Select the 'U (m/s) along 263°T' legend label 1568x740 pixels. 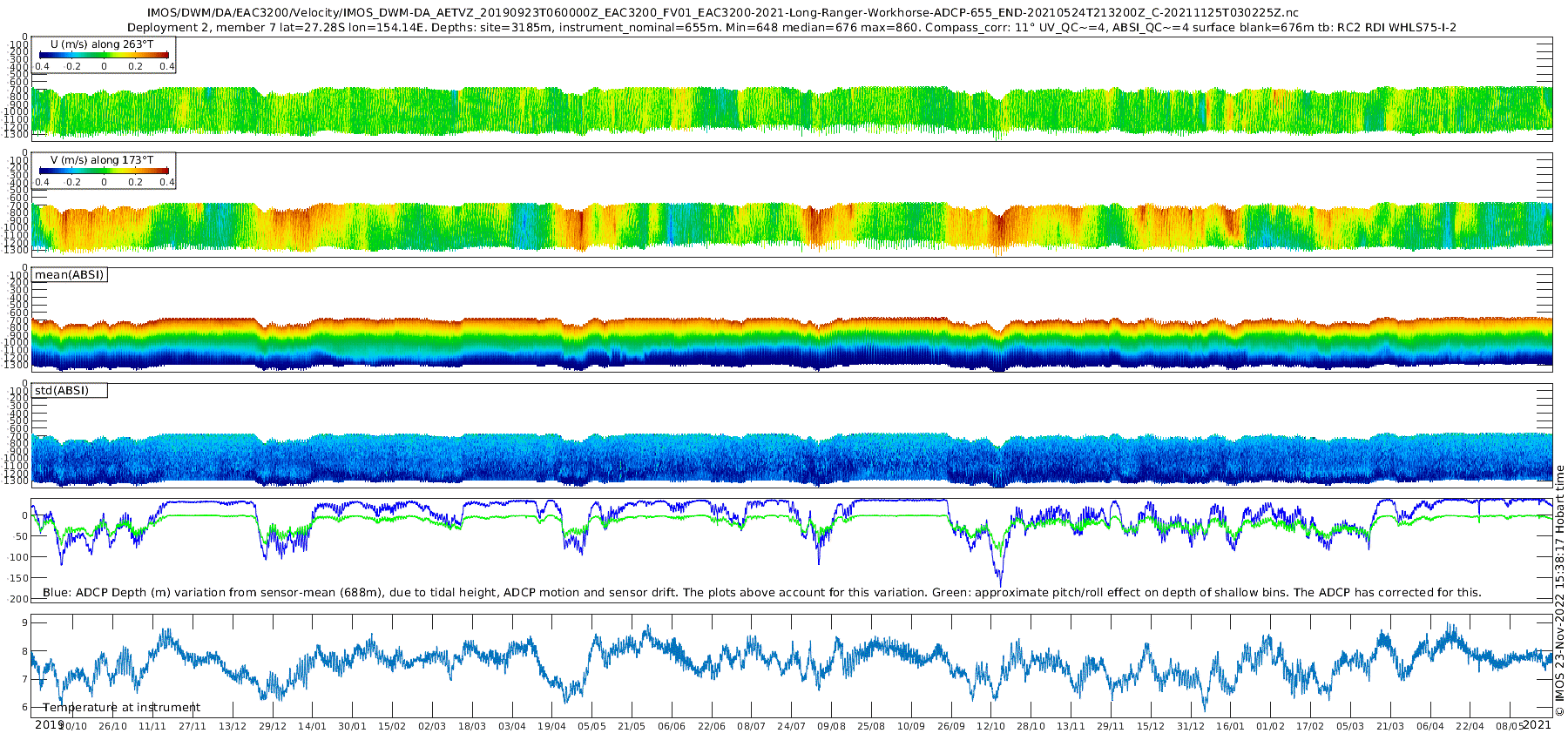pos(101,44)
